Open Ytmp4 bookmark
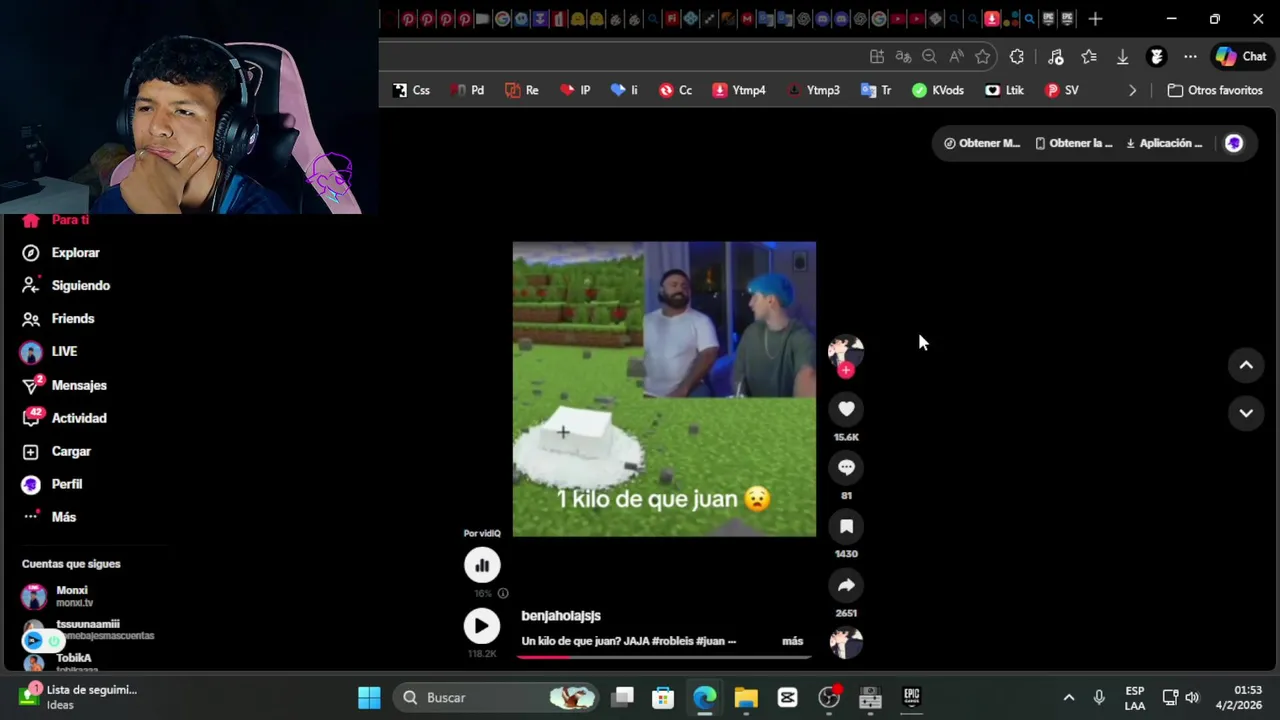1280x720 pixels. tap(739, 90)
